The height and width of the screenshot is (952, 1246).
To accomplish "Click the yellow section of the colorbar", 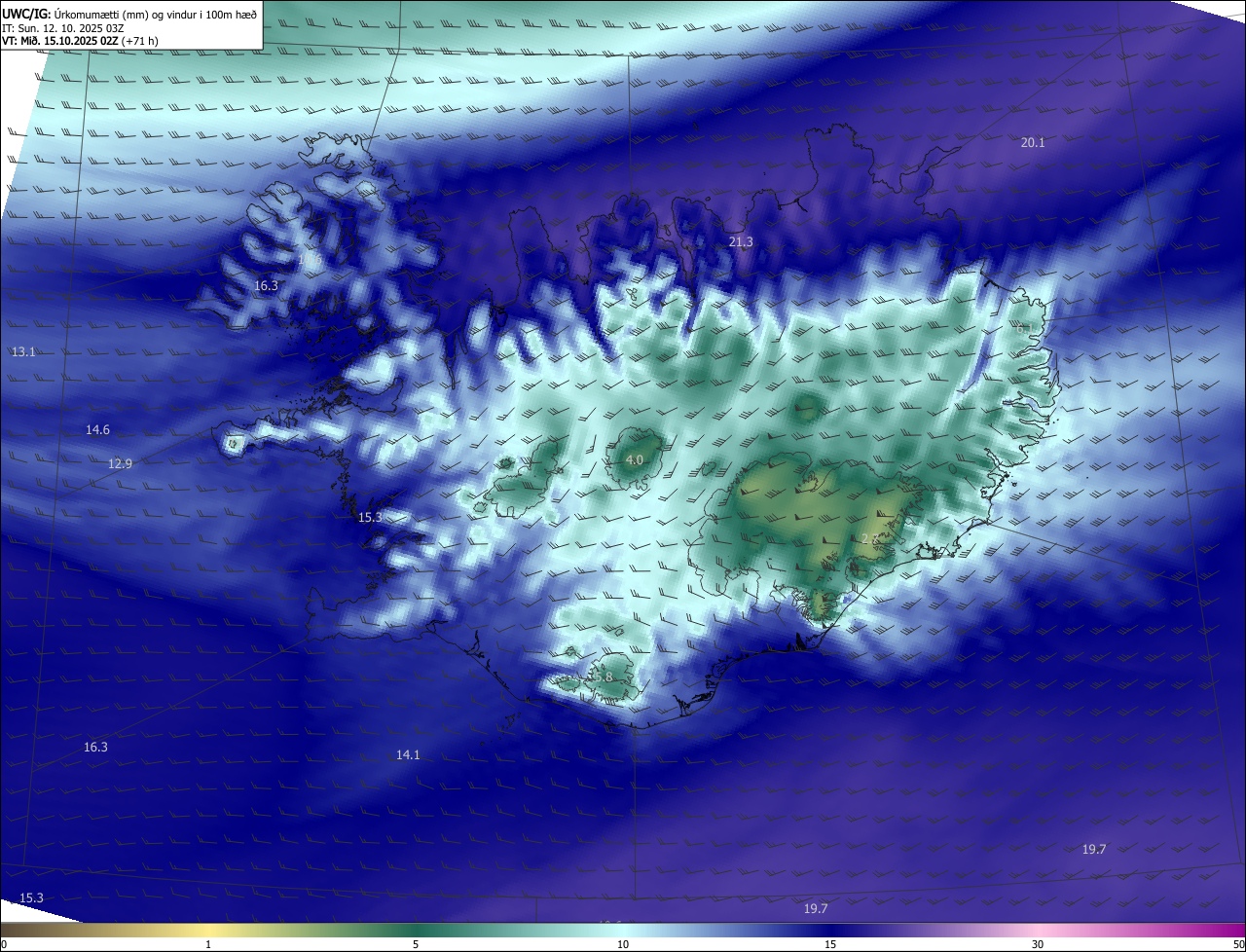I will [x=208, y=930].
